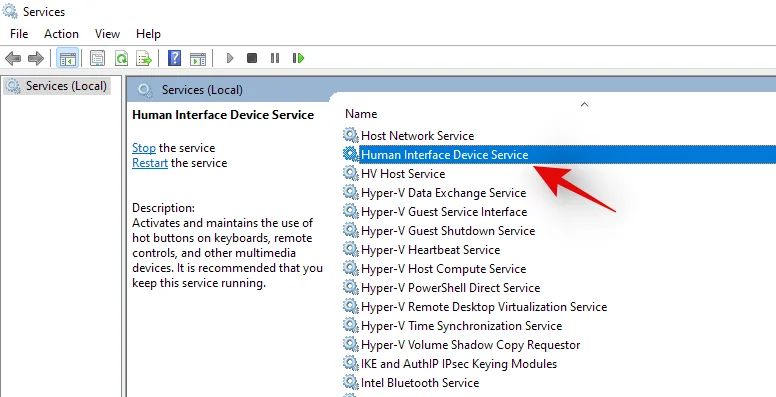Click the Pause Service toolbar icon
The height and width of the screenshot is (397, 776).
click(x=275, y=58)
